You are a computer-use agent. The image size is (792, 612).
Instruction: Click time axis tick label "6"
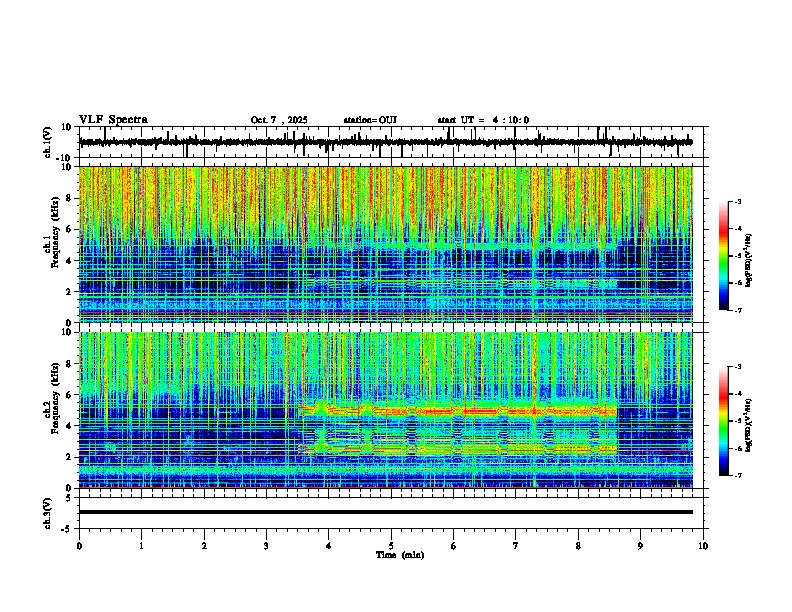[453, 546]
